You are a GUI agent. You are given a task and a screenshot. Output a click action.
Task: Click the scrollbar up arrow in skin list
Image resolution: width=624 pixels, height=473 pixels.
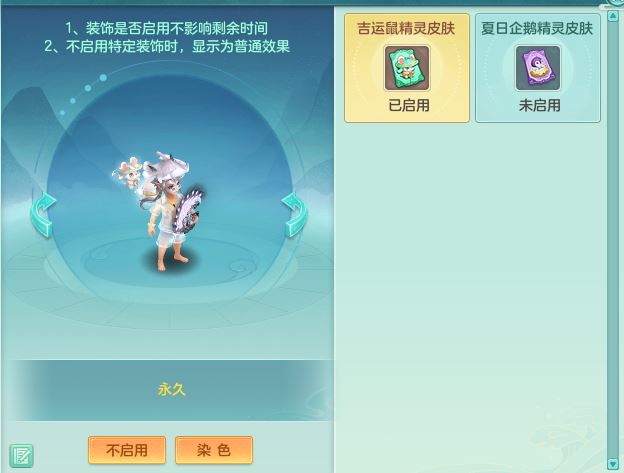[x=612, y=16]
